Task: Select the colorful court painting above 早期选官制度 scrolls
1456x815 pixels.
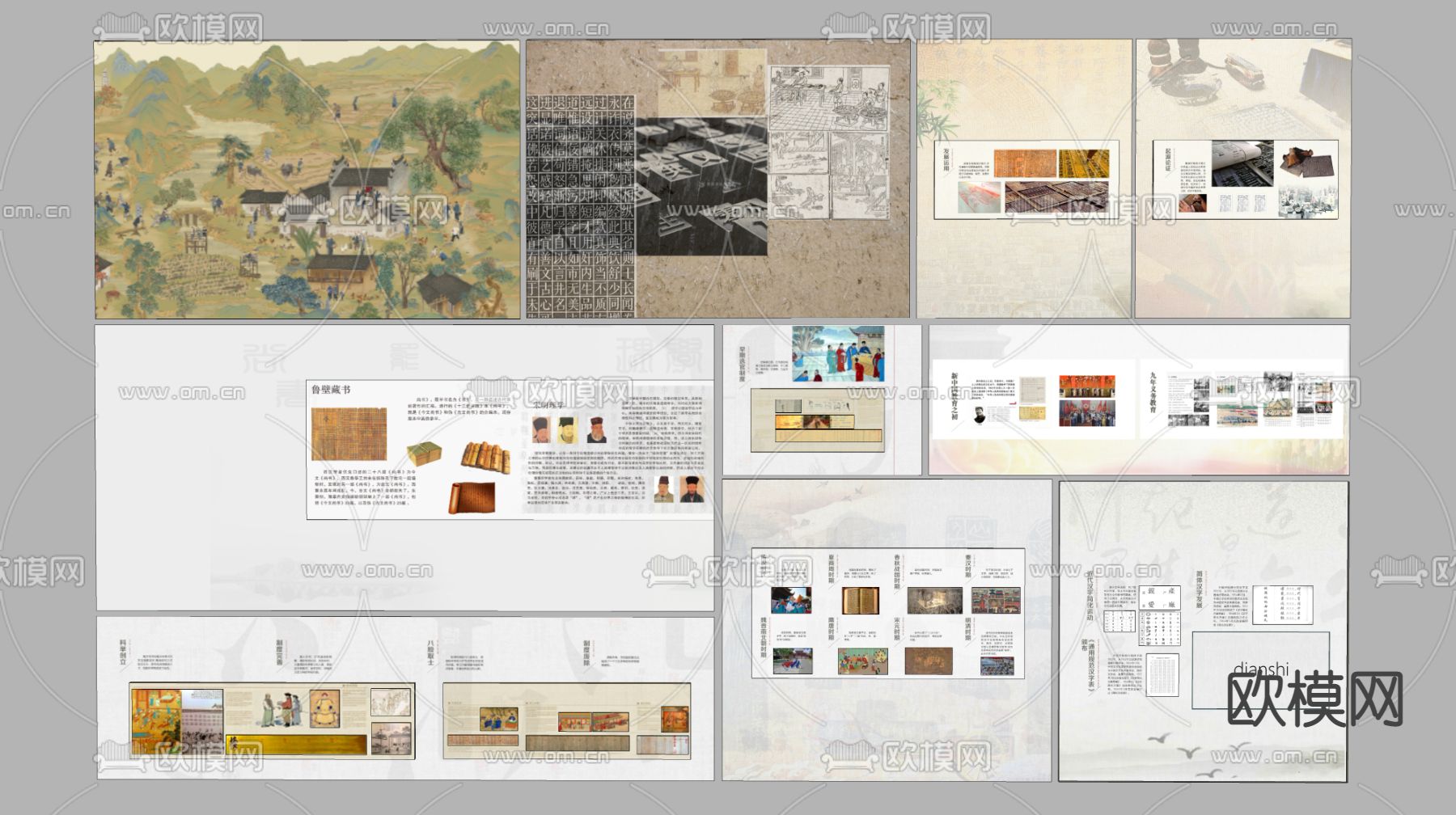Action: (838, 354)
